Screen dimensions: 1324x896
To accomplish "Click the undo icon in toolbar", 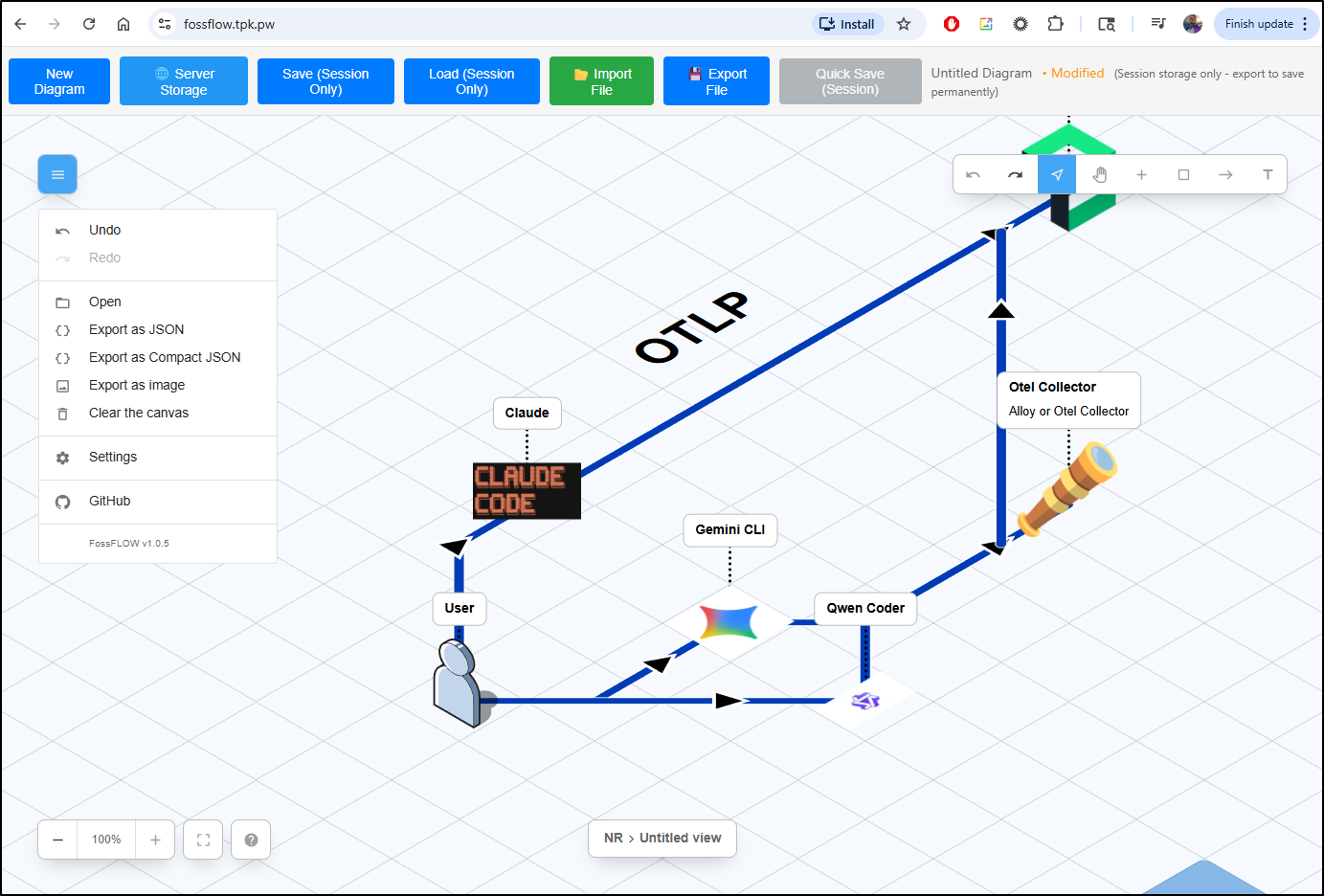I will (974, 175).
